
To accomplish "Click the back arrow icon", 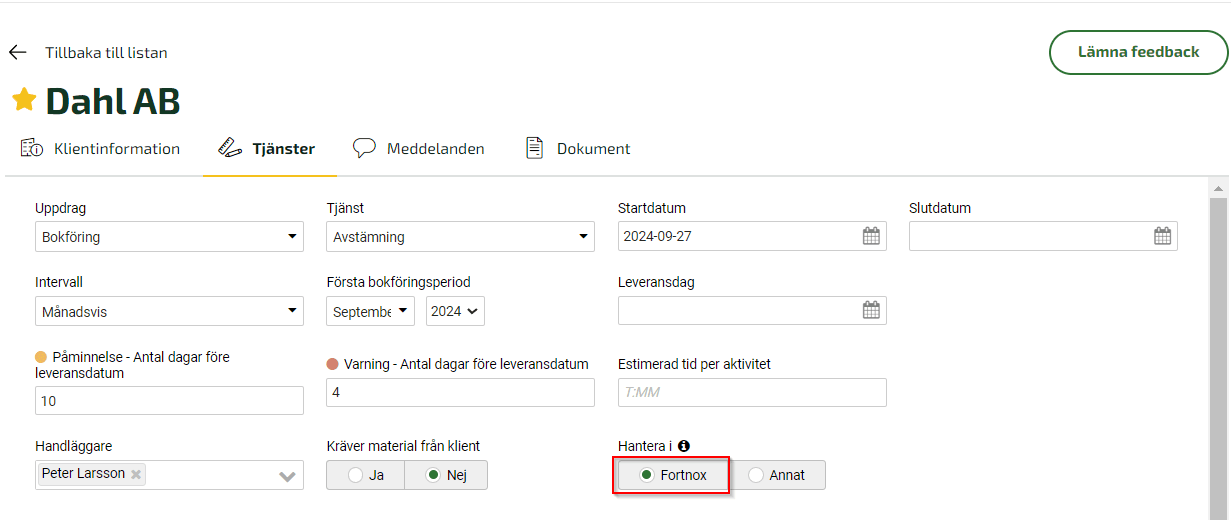I will click(17, 52).
